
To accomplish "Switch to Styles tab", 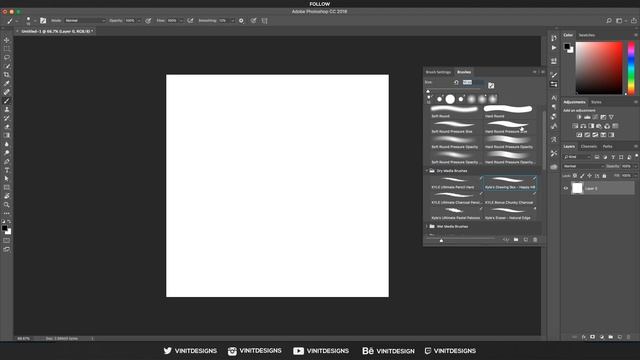I will point(596,102).
